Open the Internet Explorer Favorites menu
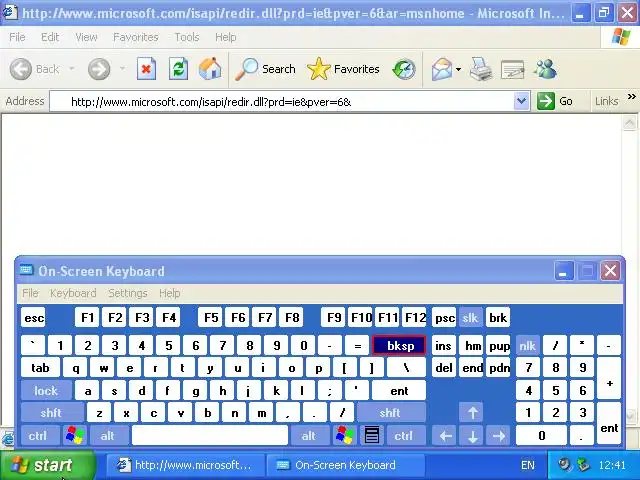The width and height of the screenshot is (640, 480). [136, 37]
